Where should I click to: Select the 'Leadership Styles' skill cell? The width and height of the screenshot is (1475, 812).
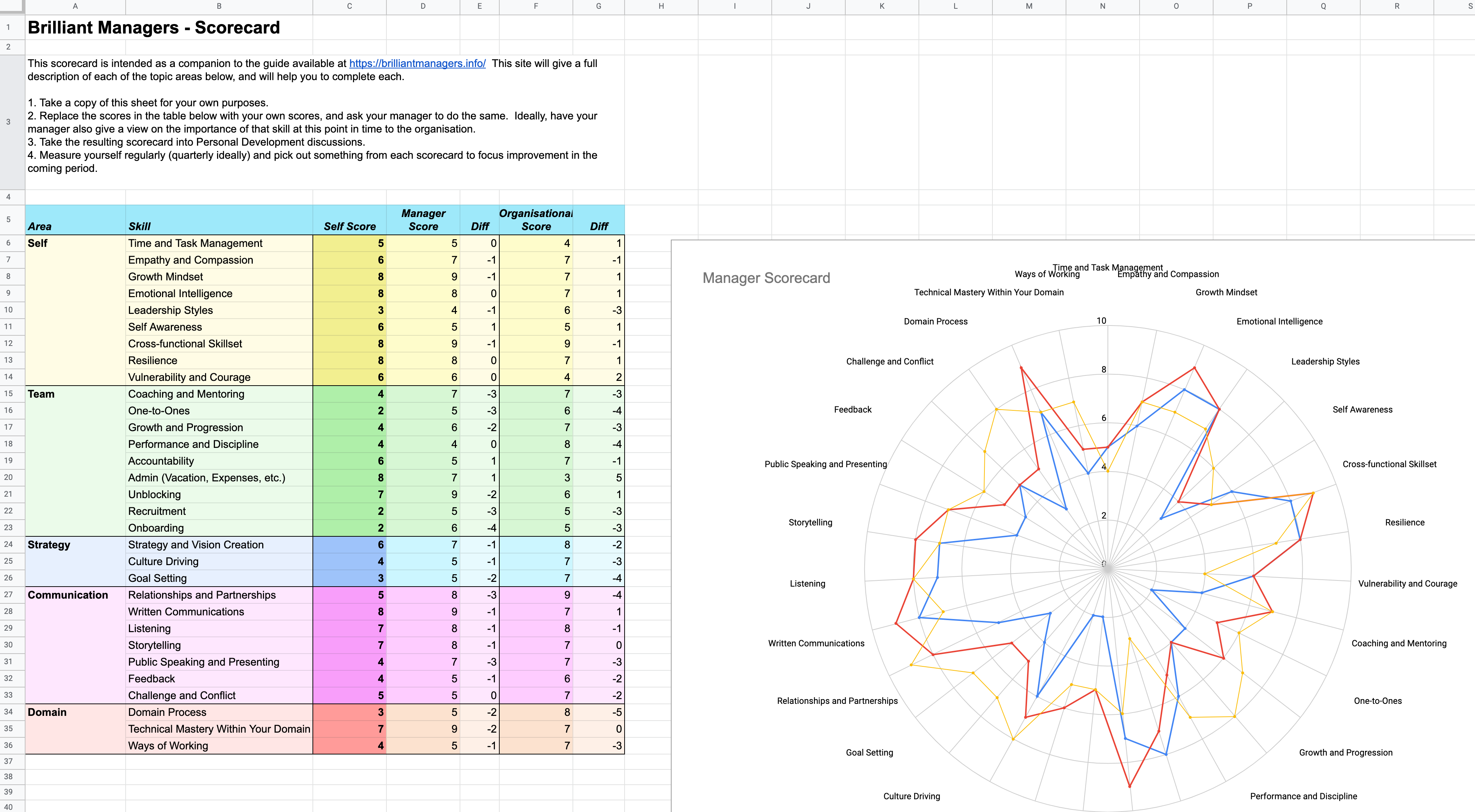[x=219, y=310]
